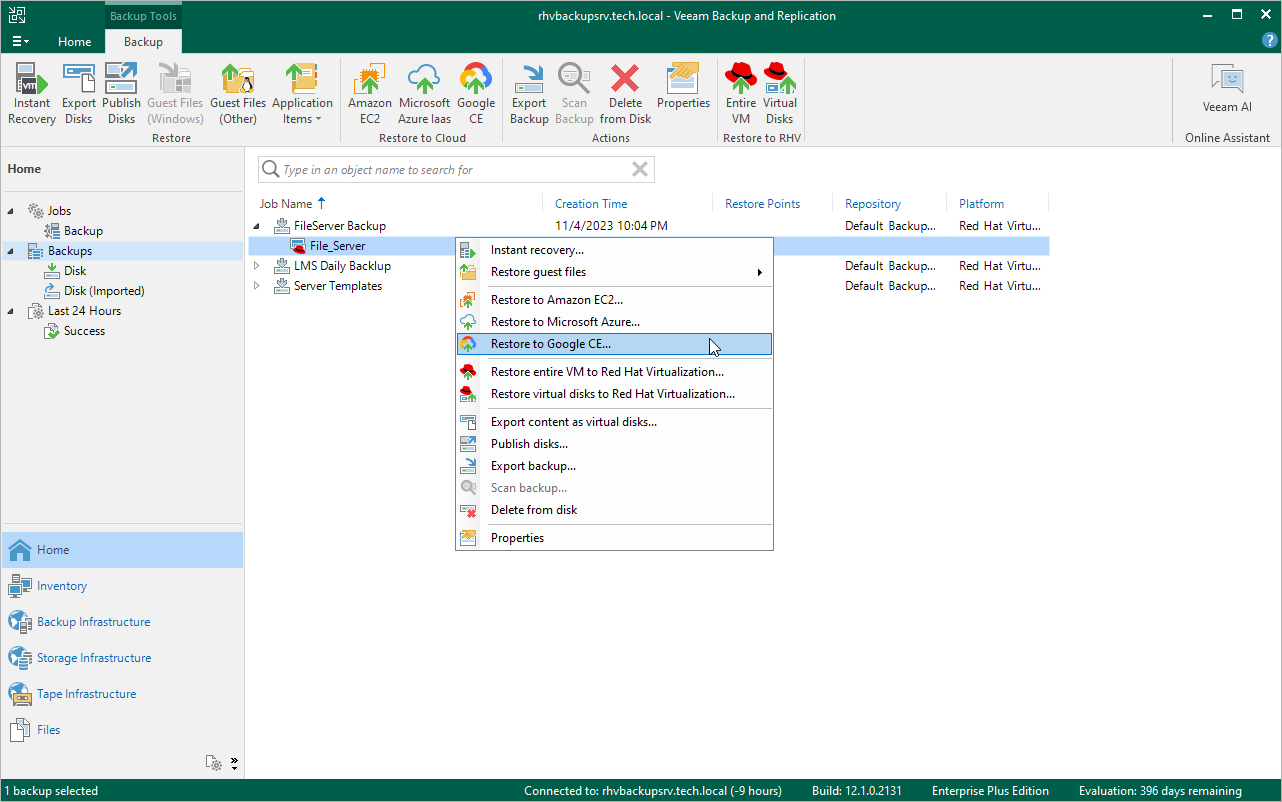Image resolution: width=1282 pixels, height=802 pixels.
Task: Select the Server Templates job
Action: [338, 286]
